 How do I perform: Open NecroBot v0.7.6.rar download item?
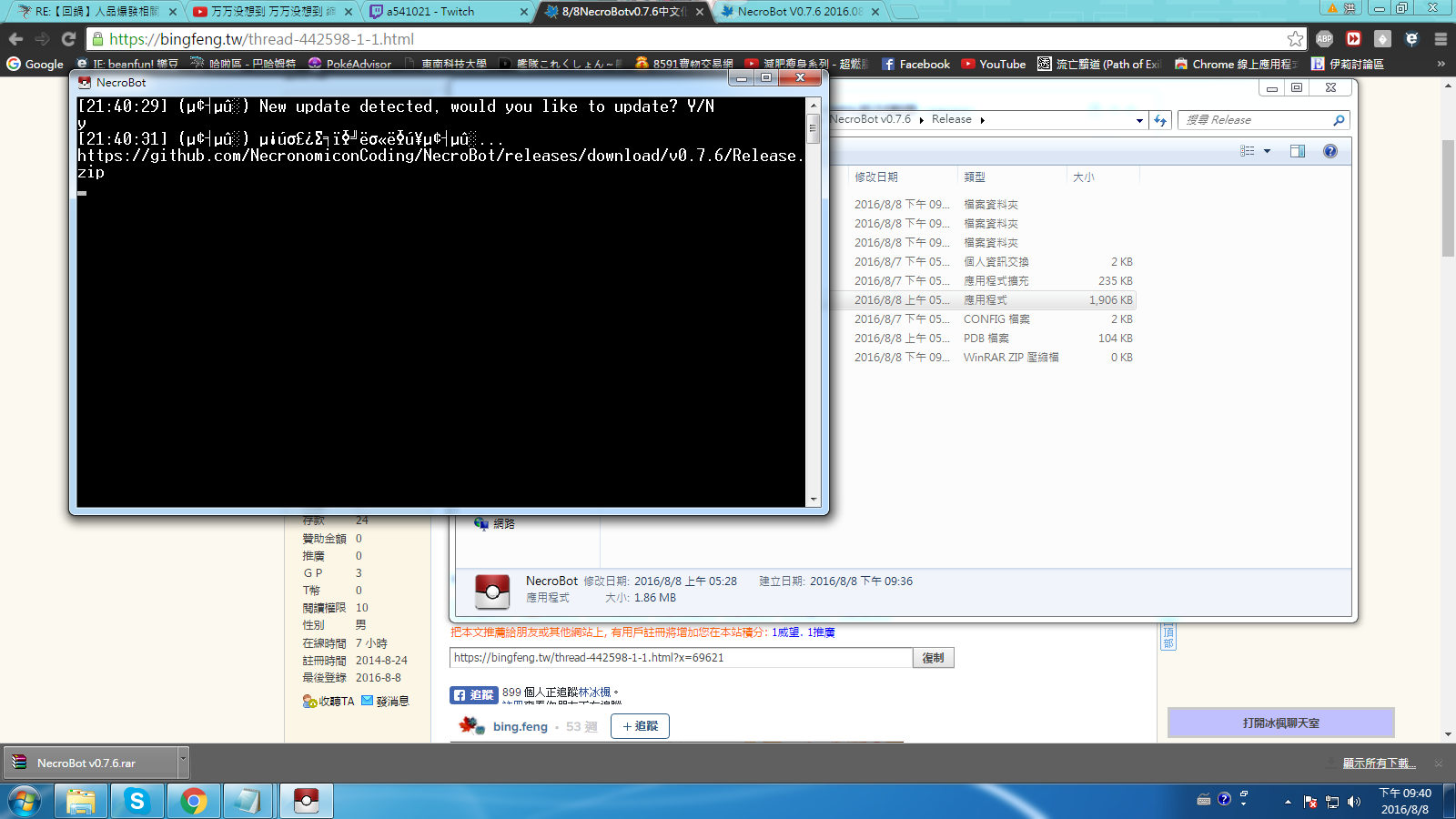89,763
